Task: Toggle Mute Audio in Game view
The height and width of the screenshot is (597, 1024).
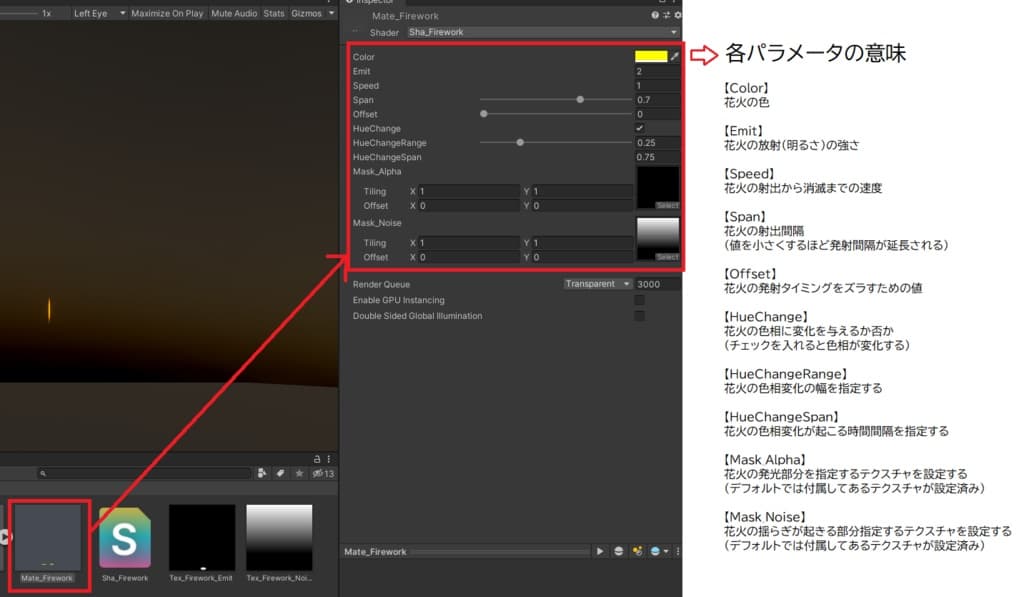Action: [x=234, y=13]
